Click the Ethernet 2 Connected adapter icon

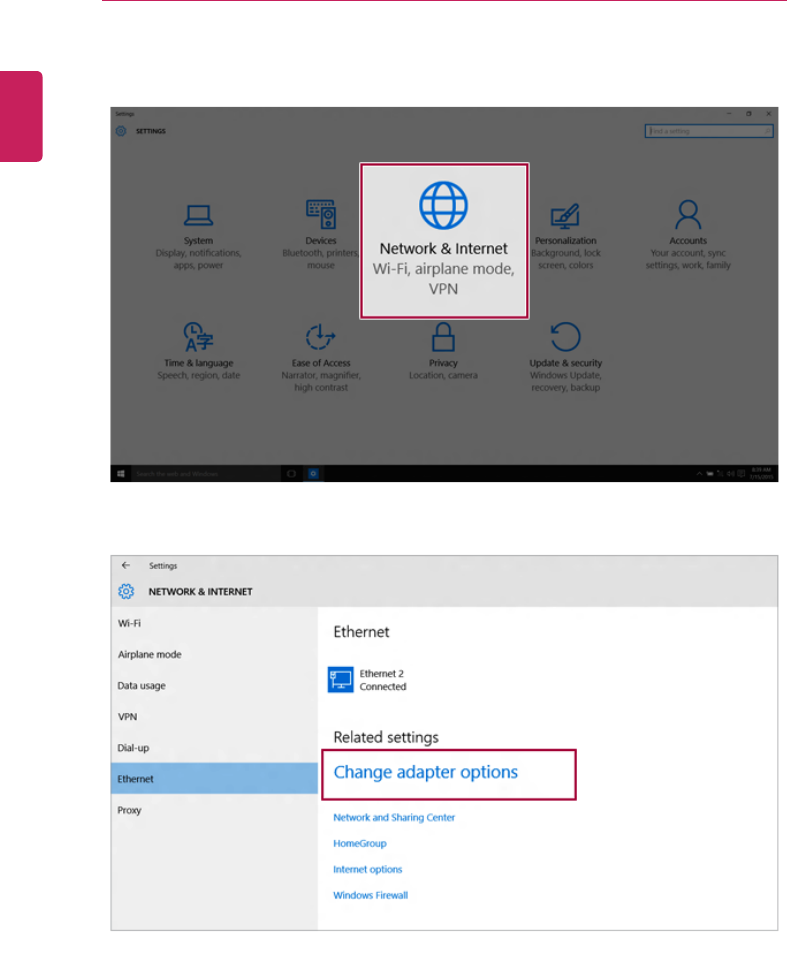340,679
